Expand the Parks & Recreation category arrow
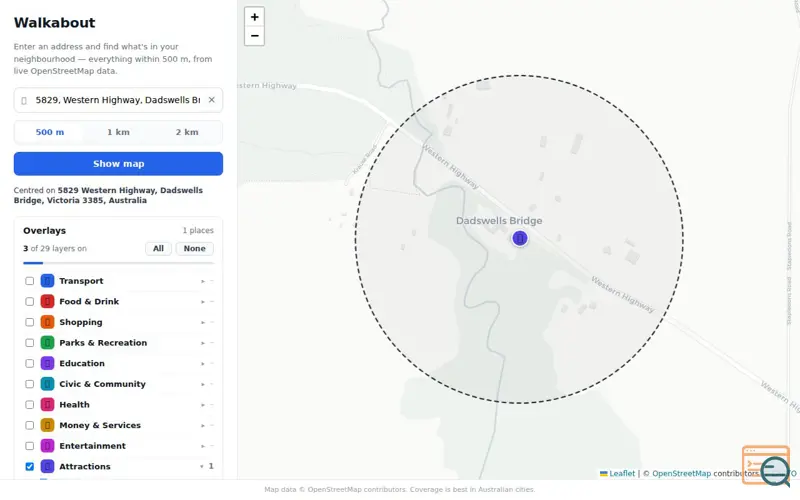 click(203, 343)
